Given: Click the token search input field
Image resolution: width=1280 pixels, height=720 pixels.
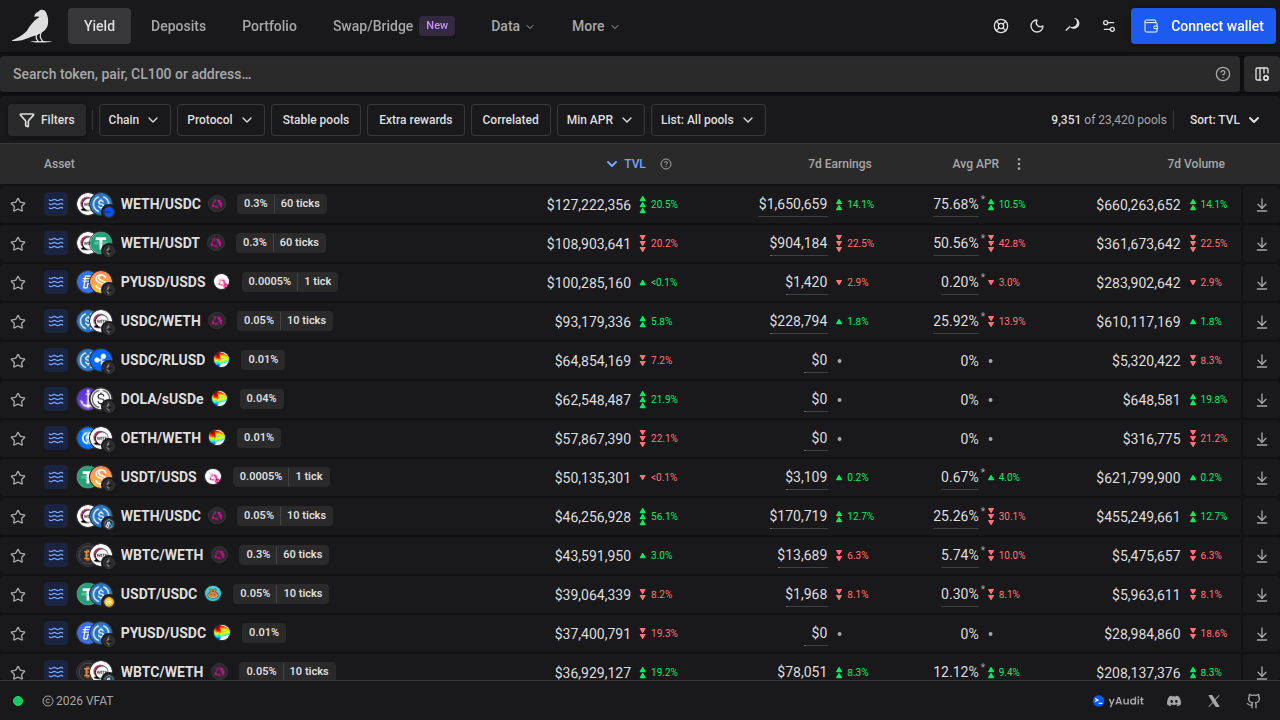Looking at the screenshot, I should [x=605, y=74].
